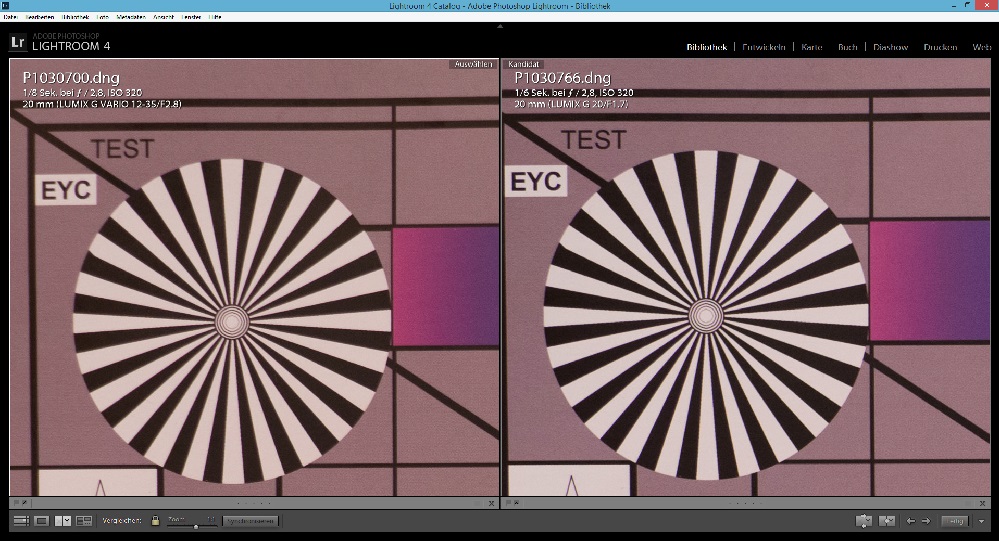Open the Ansicht menu
Viewport: 999px width, 541px height.
[163, 17]
